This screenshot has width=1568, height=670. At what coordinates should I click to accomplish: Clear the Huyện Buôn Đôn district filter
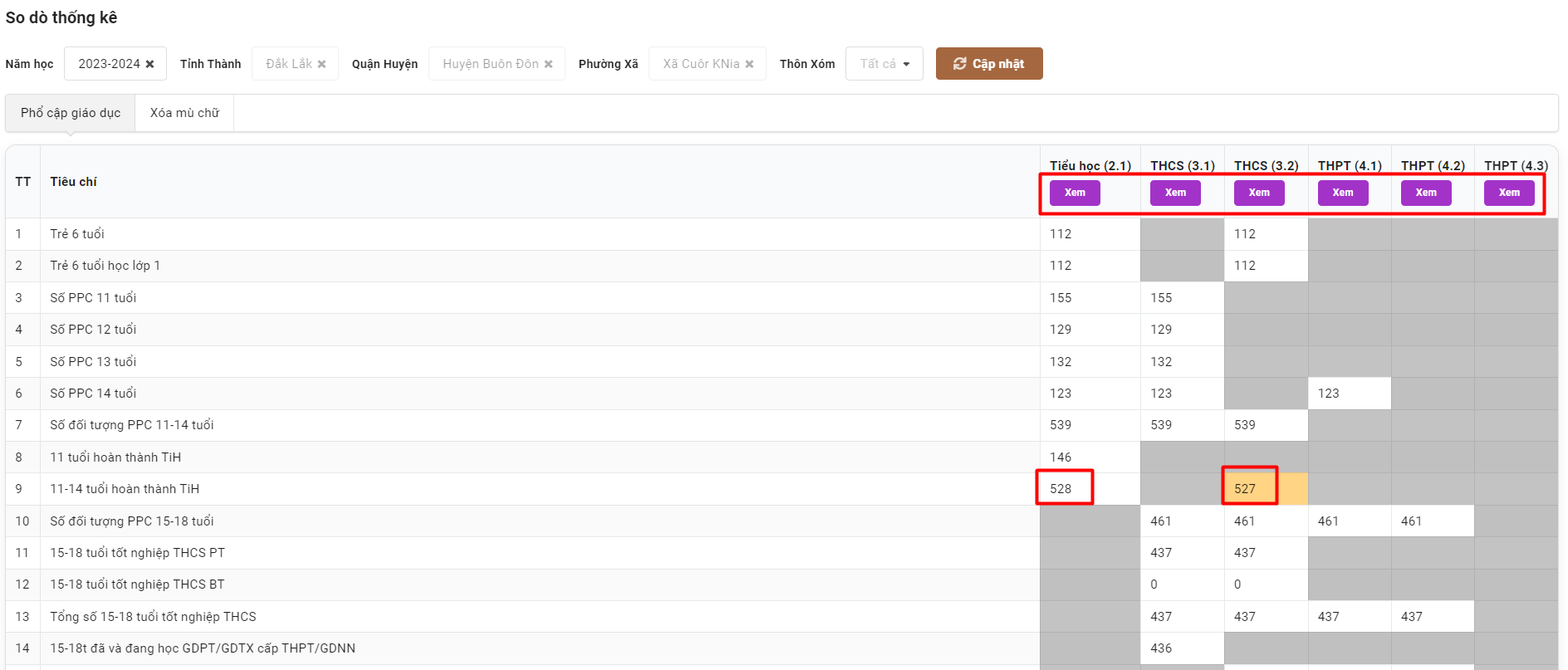click(x=548, y=64)
